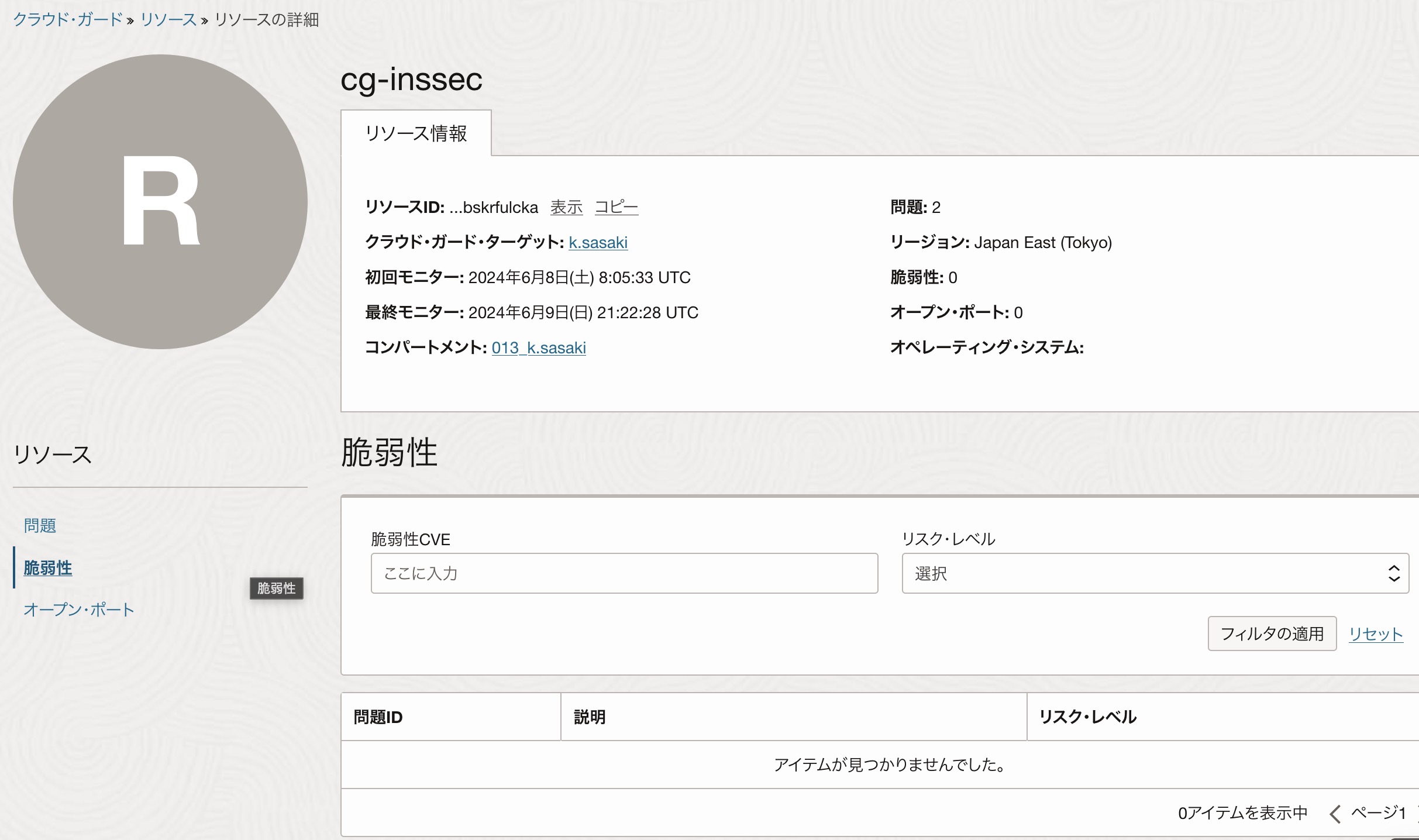The width and height of the screenshot is (1419, 840).
Task: Open the k.sasaki Cloud Guard target link
Action: click(x=598, y=242)
